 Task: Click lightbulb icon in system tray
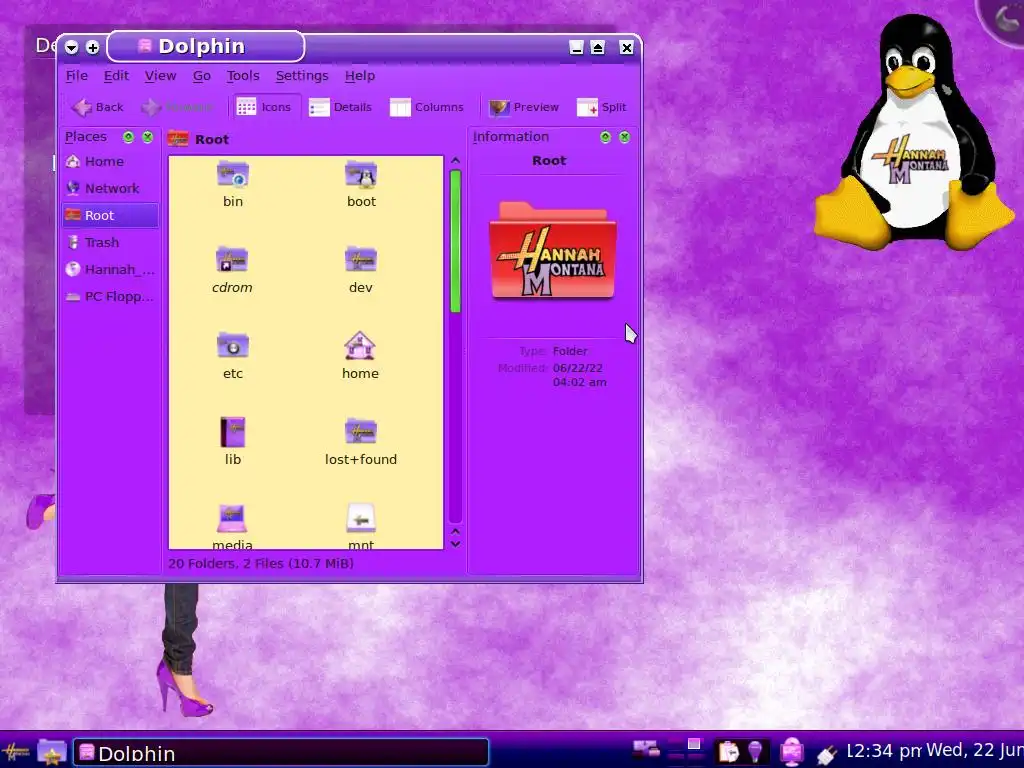[x=755, y=751]
